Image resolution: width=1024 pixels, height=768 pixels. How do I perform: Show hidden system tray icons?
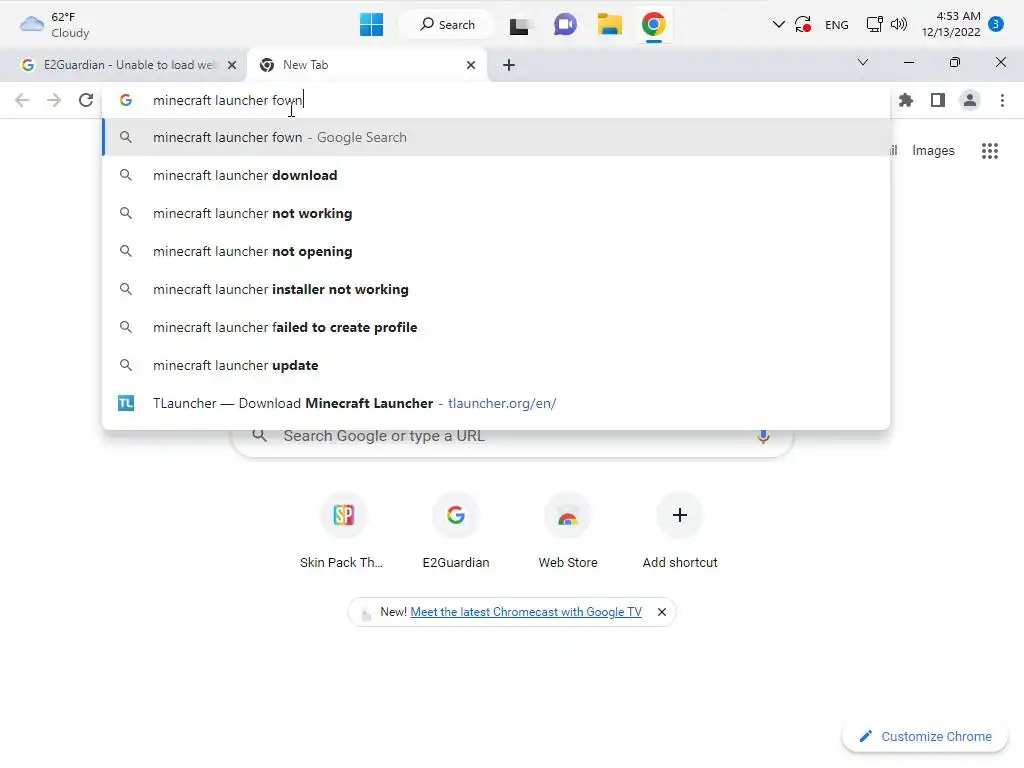[778, 25]
